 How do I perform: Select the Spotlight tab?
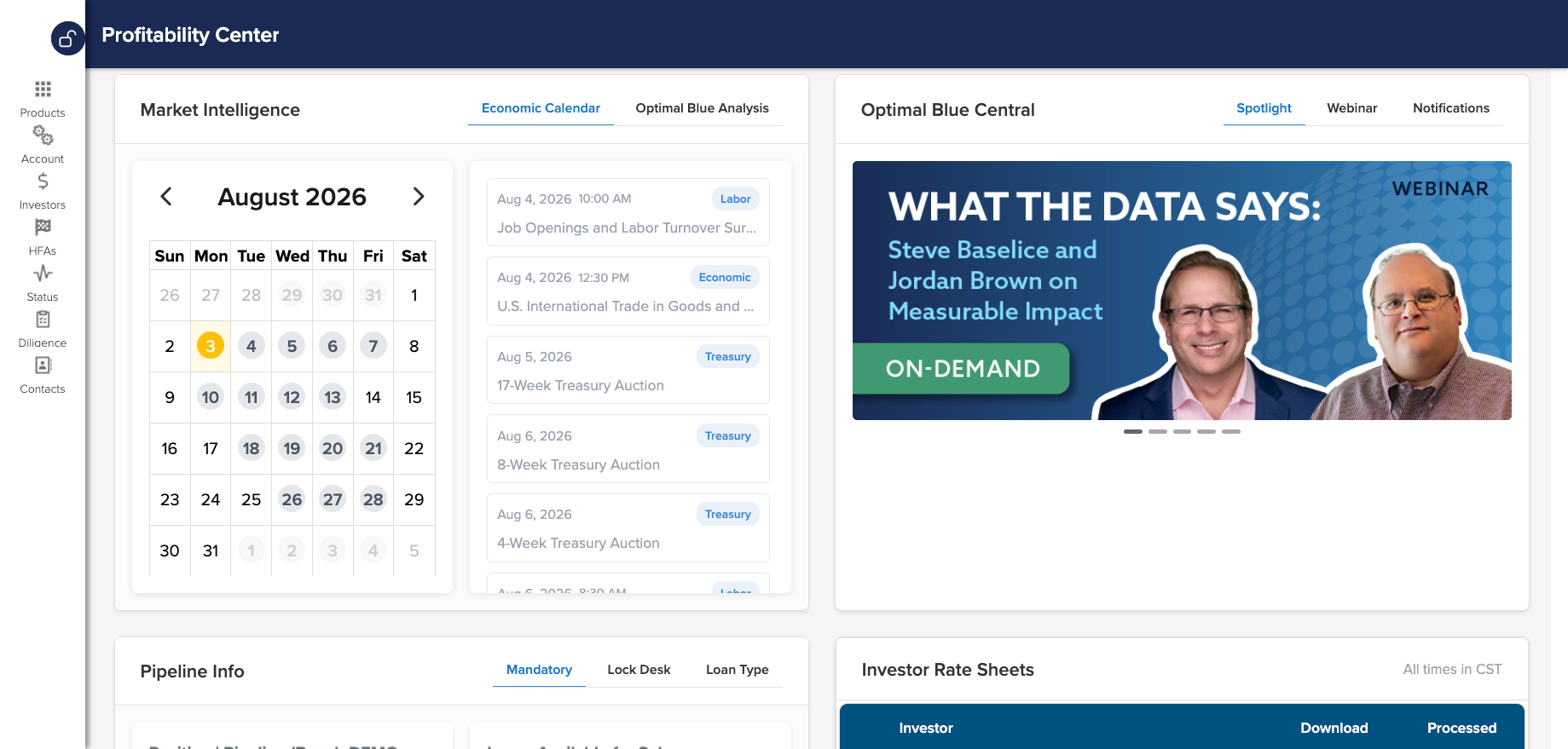coord(1264,108)
